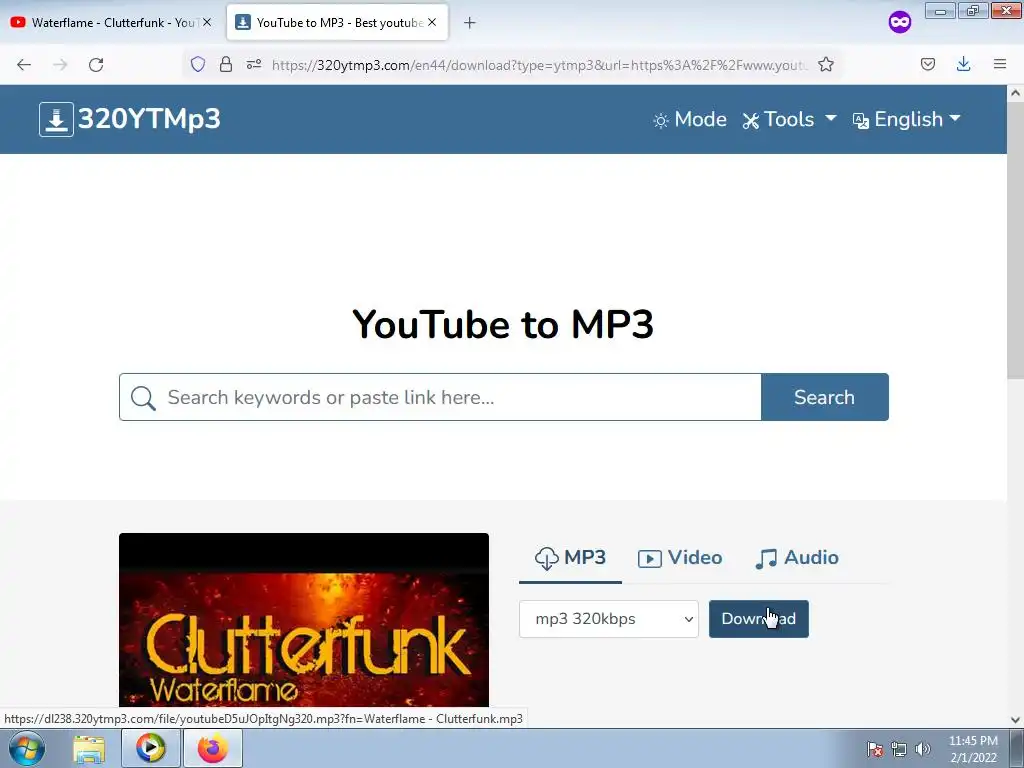The height and width of the screenshot is (768, 1024).
Task: Open the Windows Start menu
Action: click(27, 748)
